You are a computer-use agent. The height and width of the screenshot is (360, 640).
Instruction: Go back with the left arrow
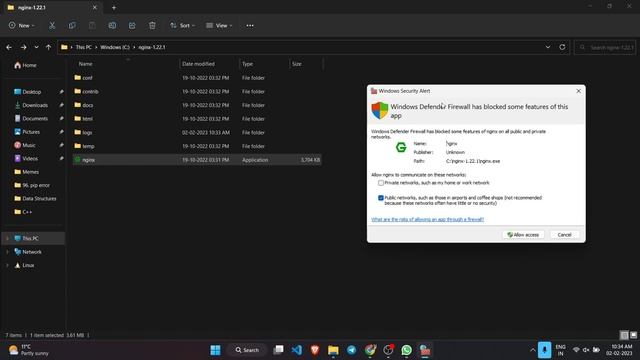(9, 47)
